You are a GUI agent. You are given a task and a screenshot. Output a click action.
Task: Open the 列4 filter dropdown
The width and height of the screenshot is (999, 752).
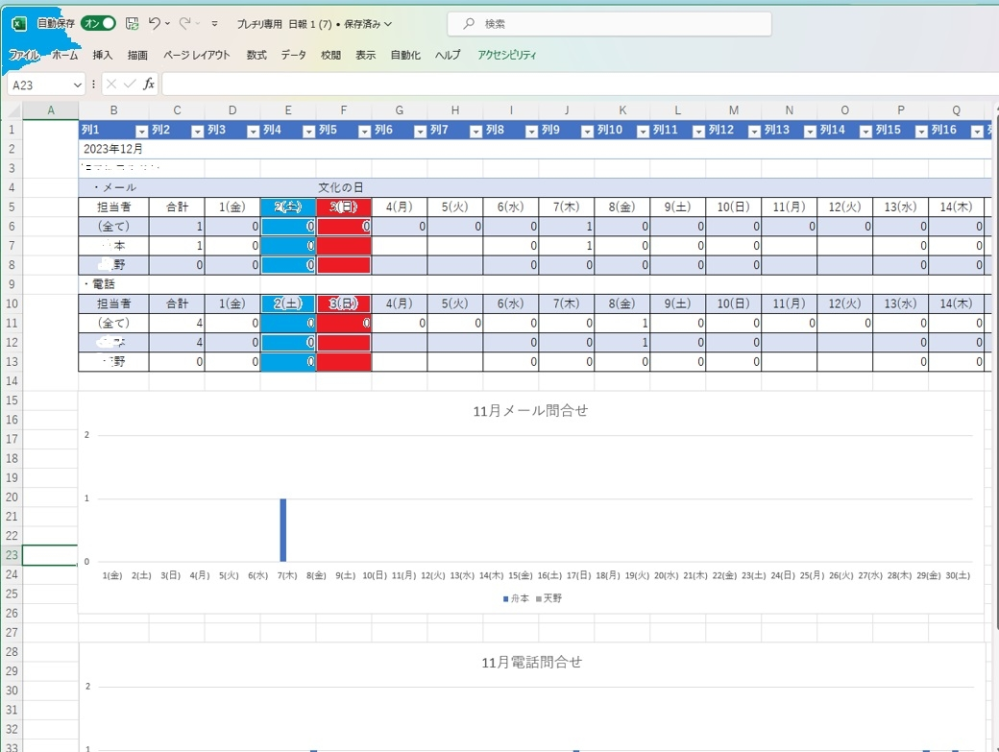[x=309, y=131]
